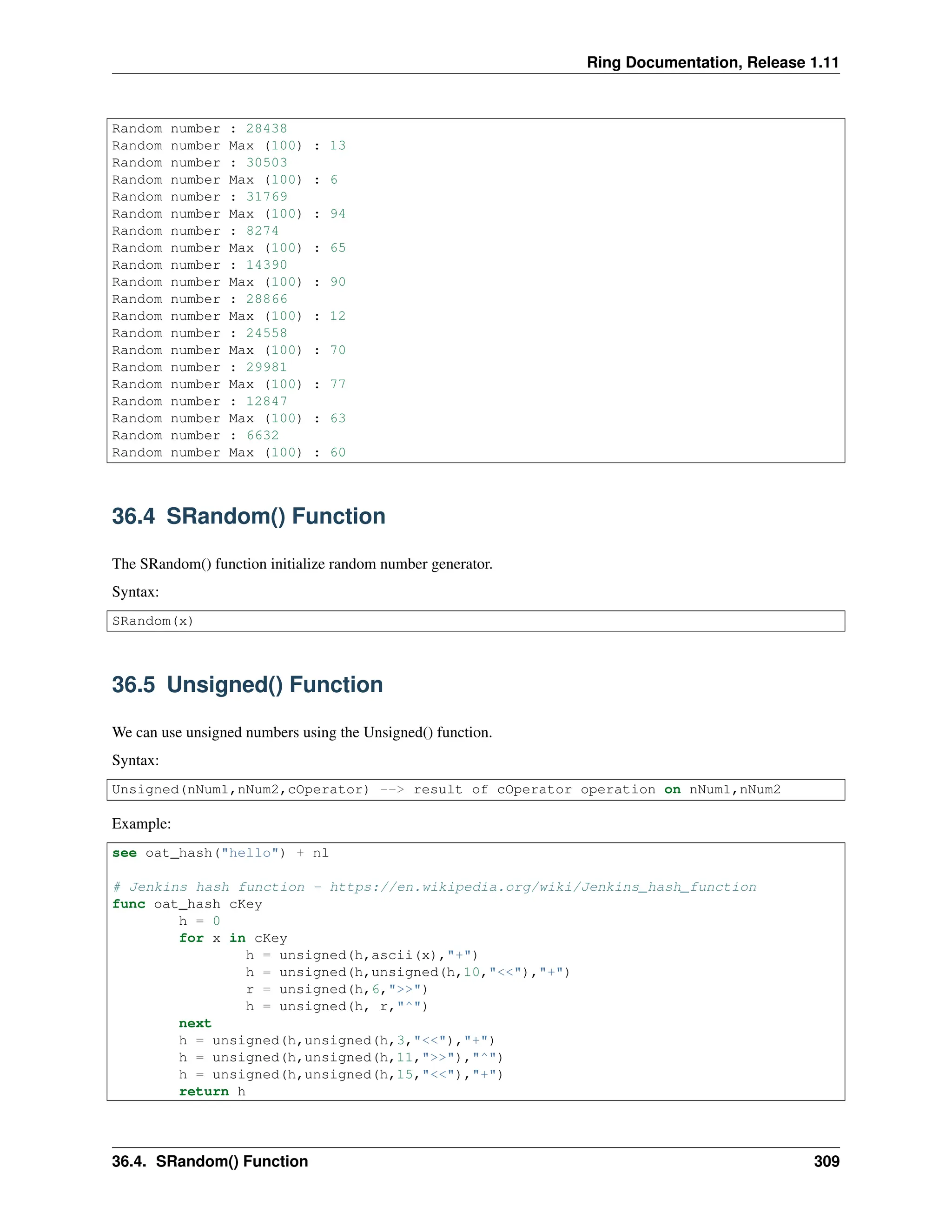This screenshot has width=952, height=1232.
Task: Click the 'for x in cKey' line
Action: (x=233, y=938)
